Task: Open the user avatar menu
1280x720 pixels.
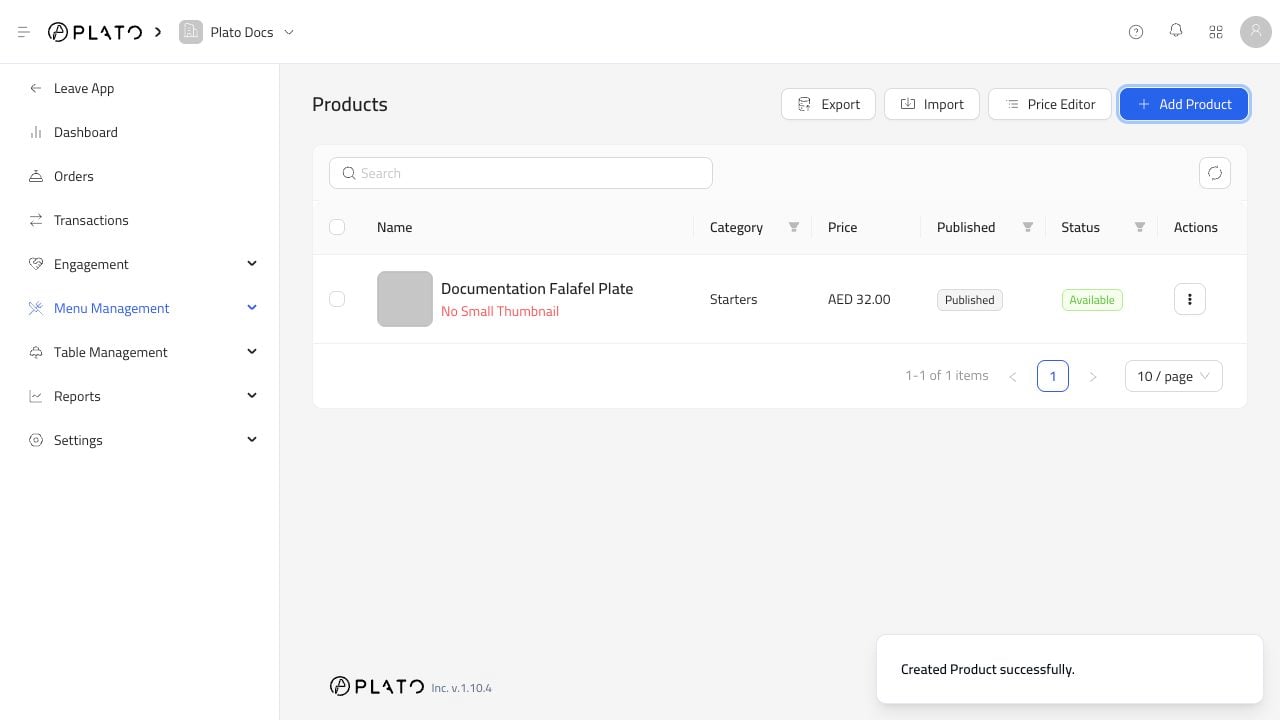Action: tap(1256, 32)
